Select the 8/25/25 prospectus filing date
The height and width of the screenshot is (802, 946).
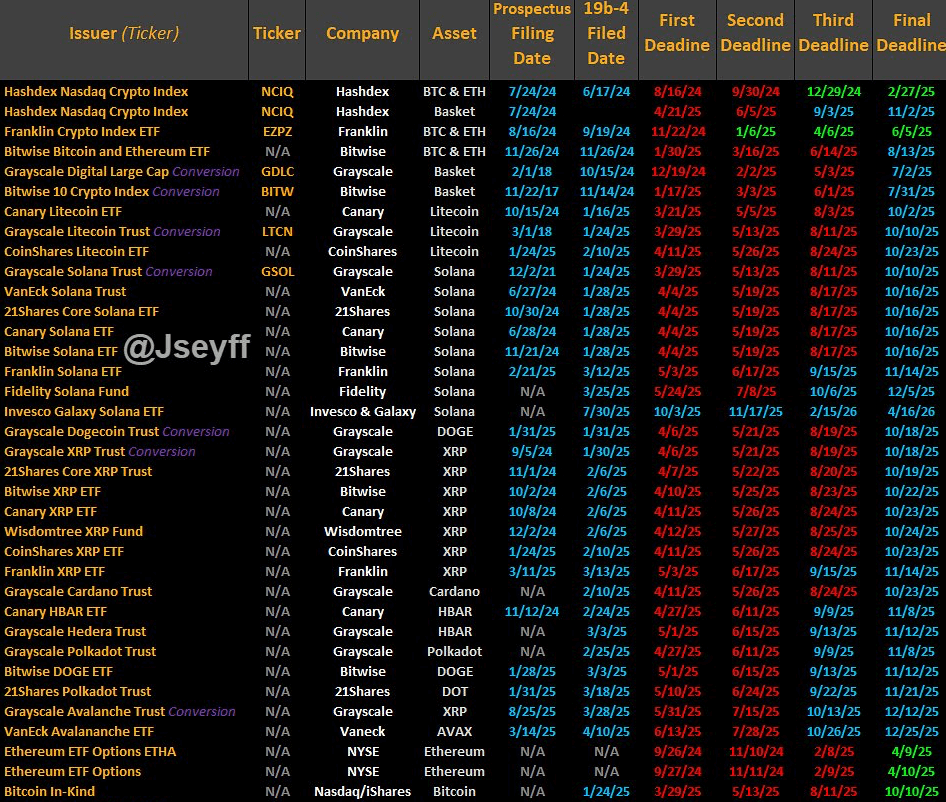point(532,711)
